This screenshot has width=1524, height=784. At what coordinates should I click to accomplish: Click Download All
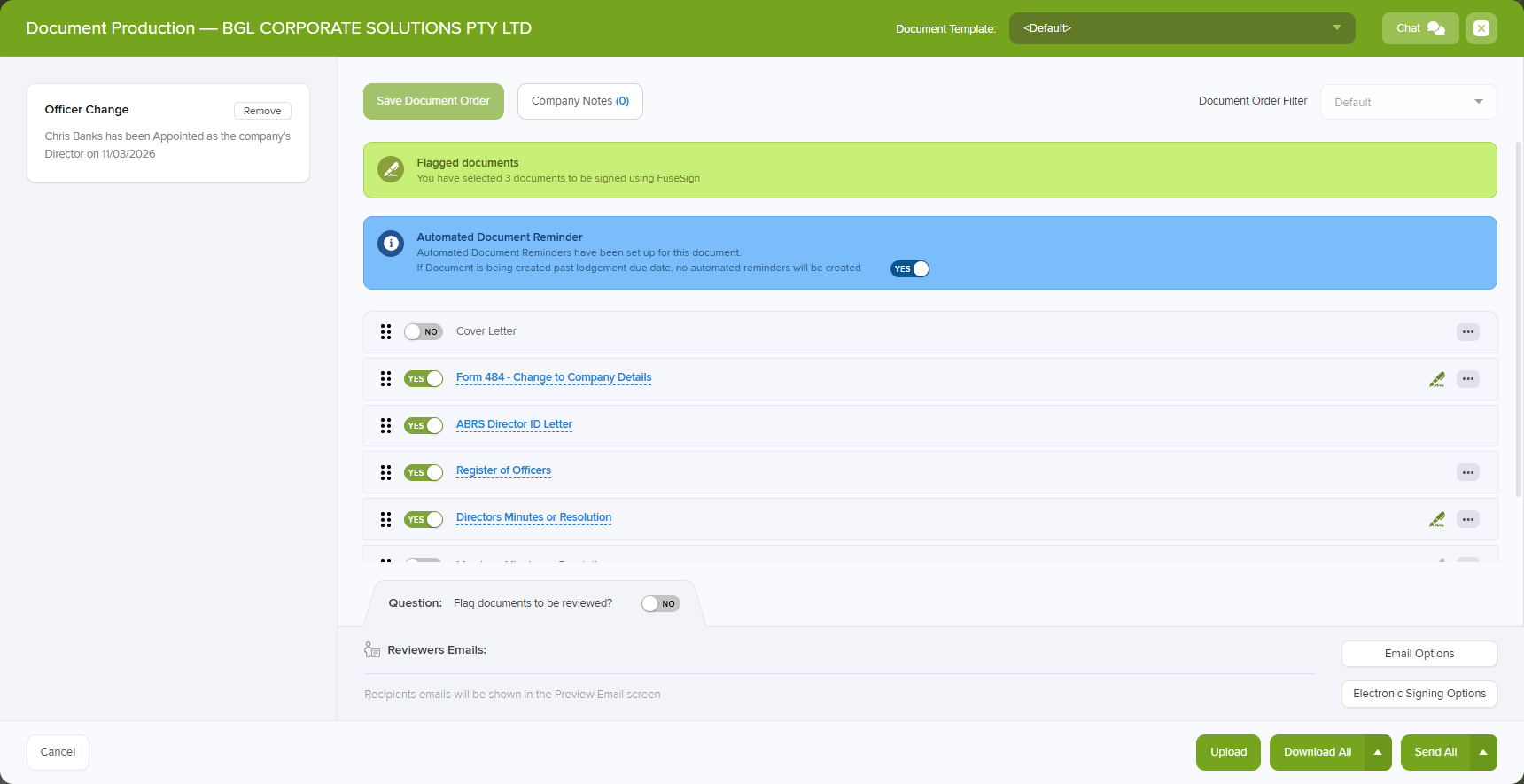pos(1318,752)
